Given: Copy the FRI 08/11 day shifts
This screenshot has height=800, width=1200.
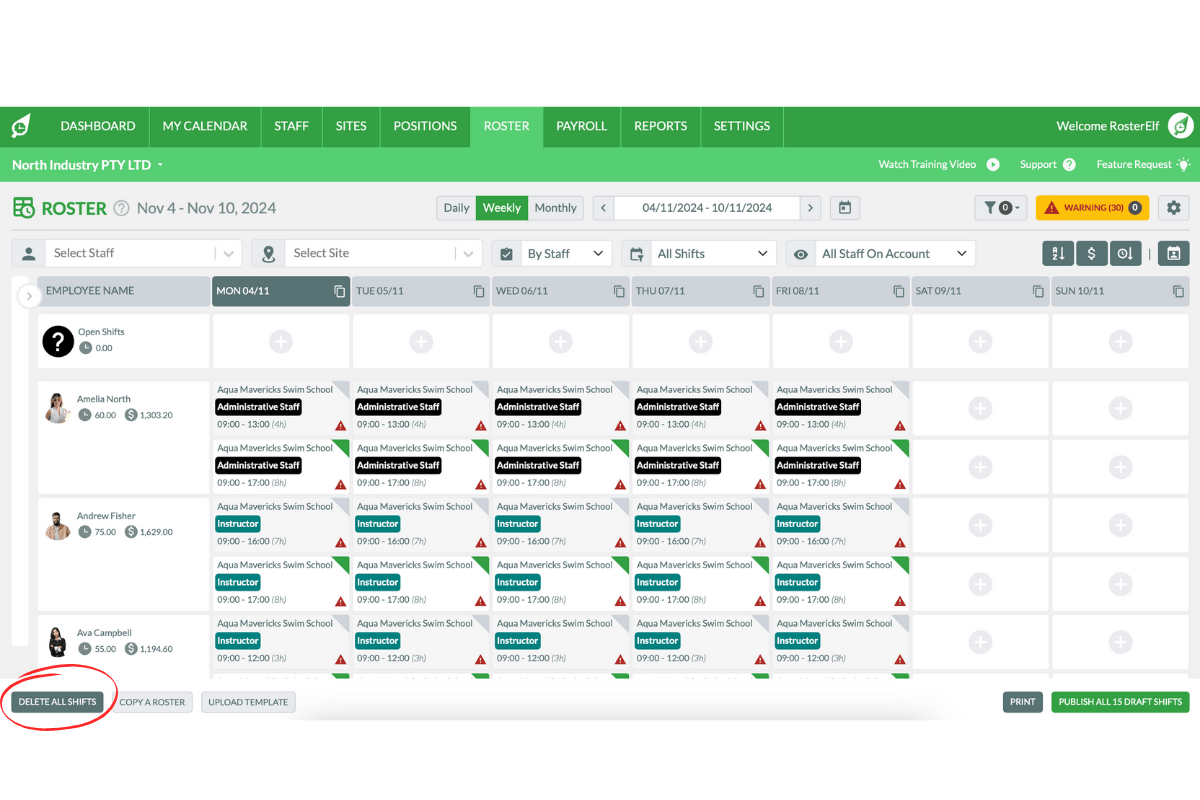Looking at the screenshot, I should pyautogui.click(x=898, y=291).
